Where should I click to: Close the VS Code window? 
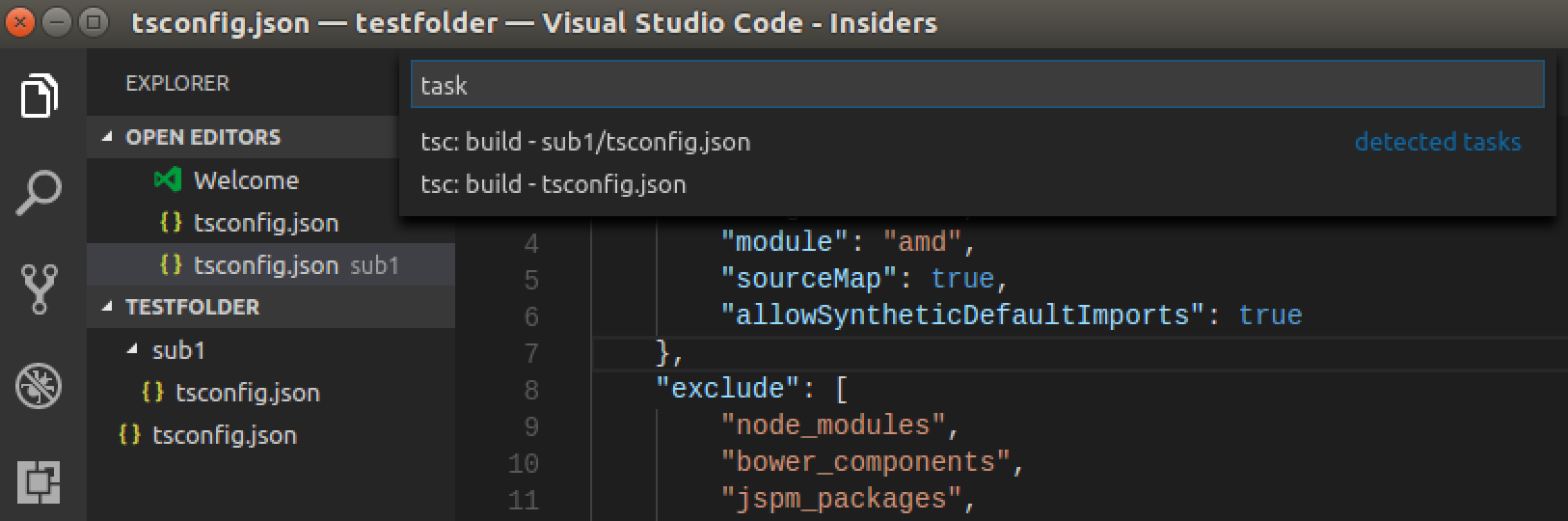(x=20, y=22)
